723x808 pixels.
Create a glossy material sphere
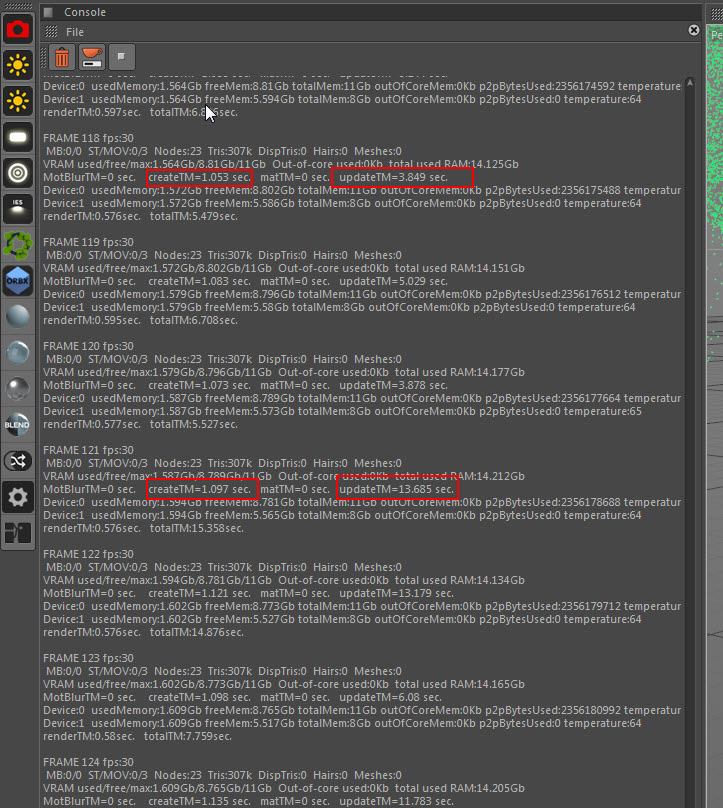pyautogui.click(x=18, y=353)
